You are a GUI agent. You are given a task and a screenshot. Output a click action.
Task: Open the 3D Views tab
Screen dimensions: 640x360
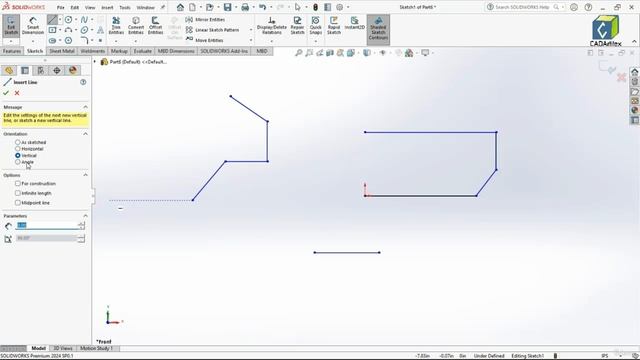[63, 348]
